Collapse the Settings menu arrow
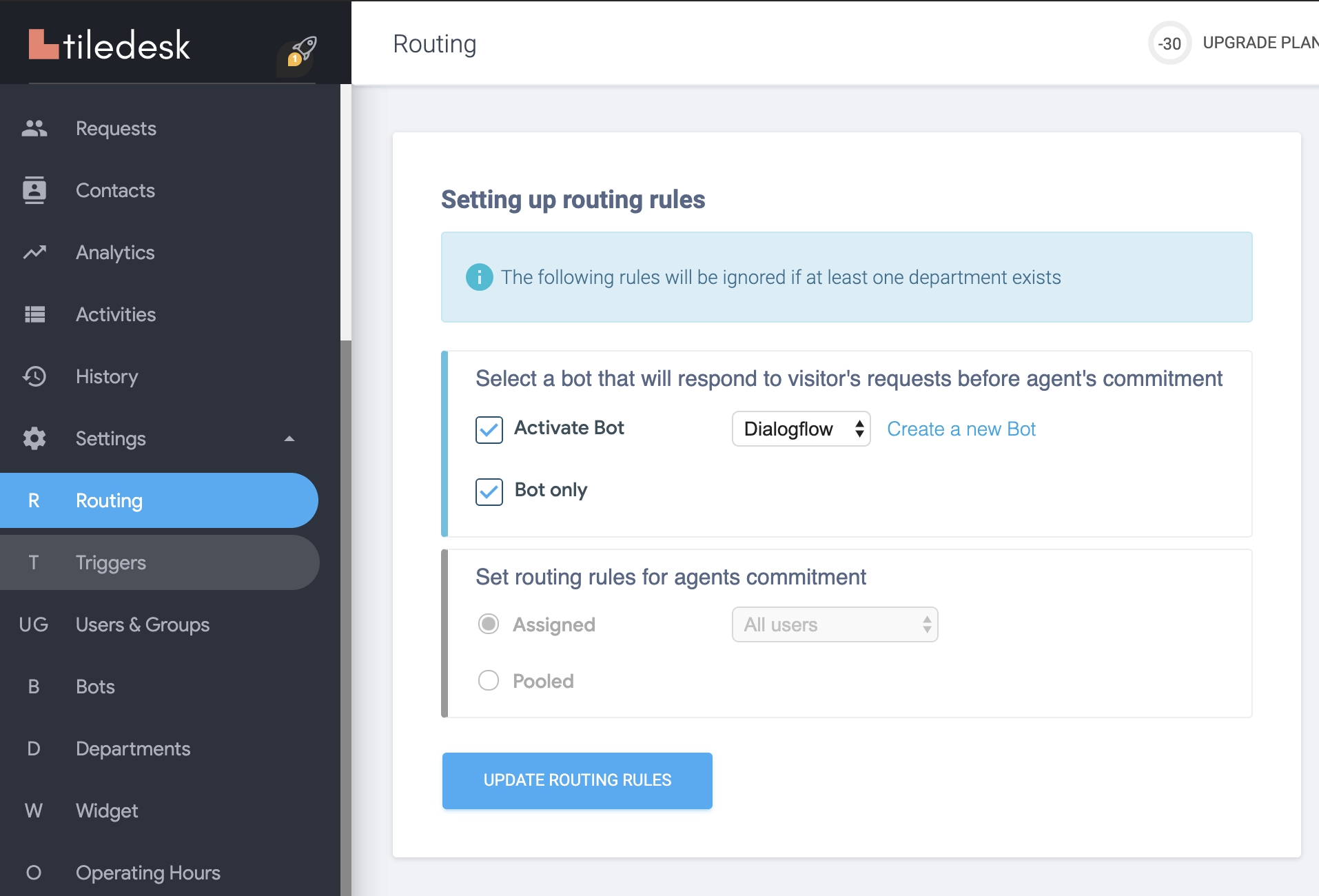Image resolution: width=1319 pixels, height=896 pixels. click(x=289, y=438)
